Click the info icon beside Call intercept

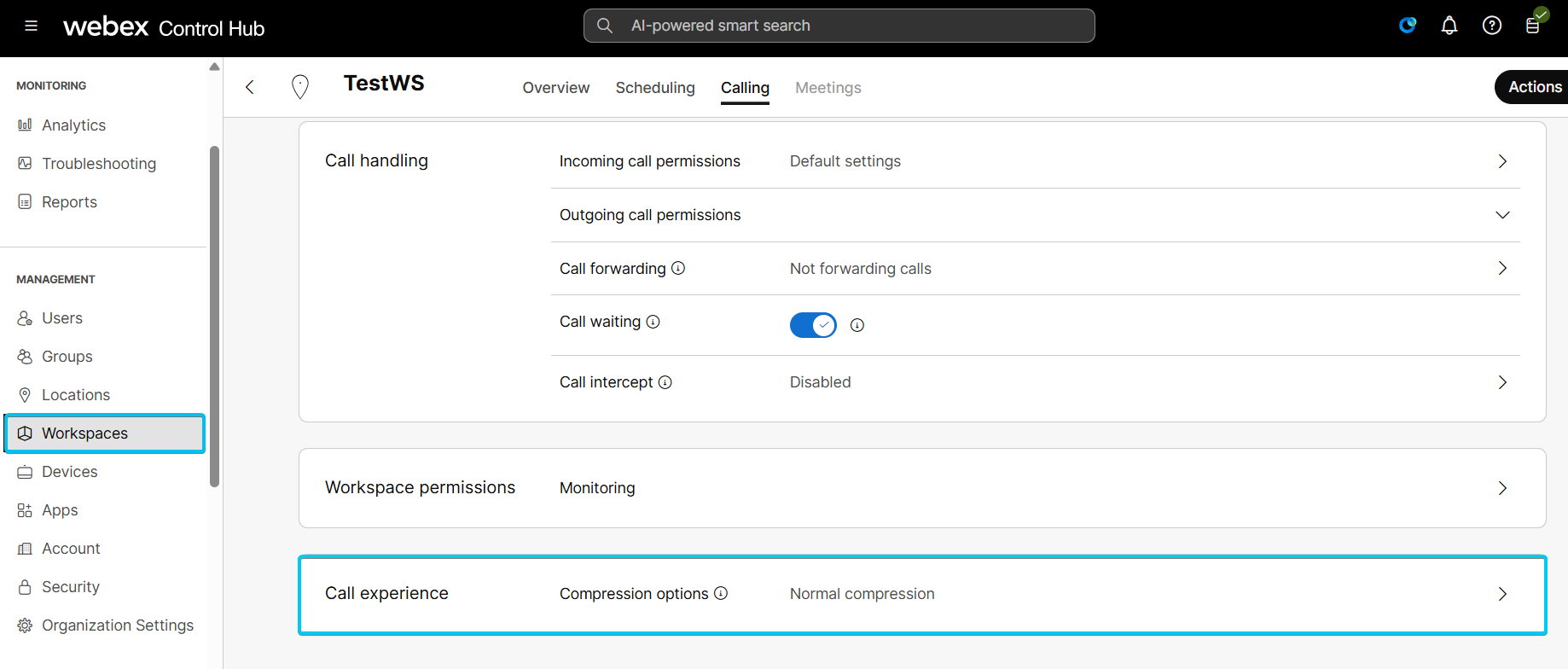pyautogui.click(x=665, y=382)
